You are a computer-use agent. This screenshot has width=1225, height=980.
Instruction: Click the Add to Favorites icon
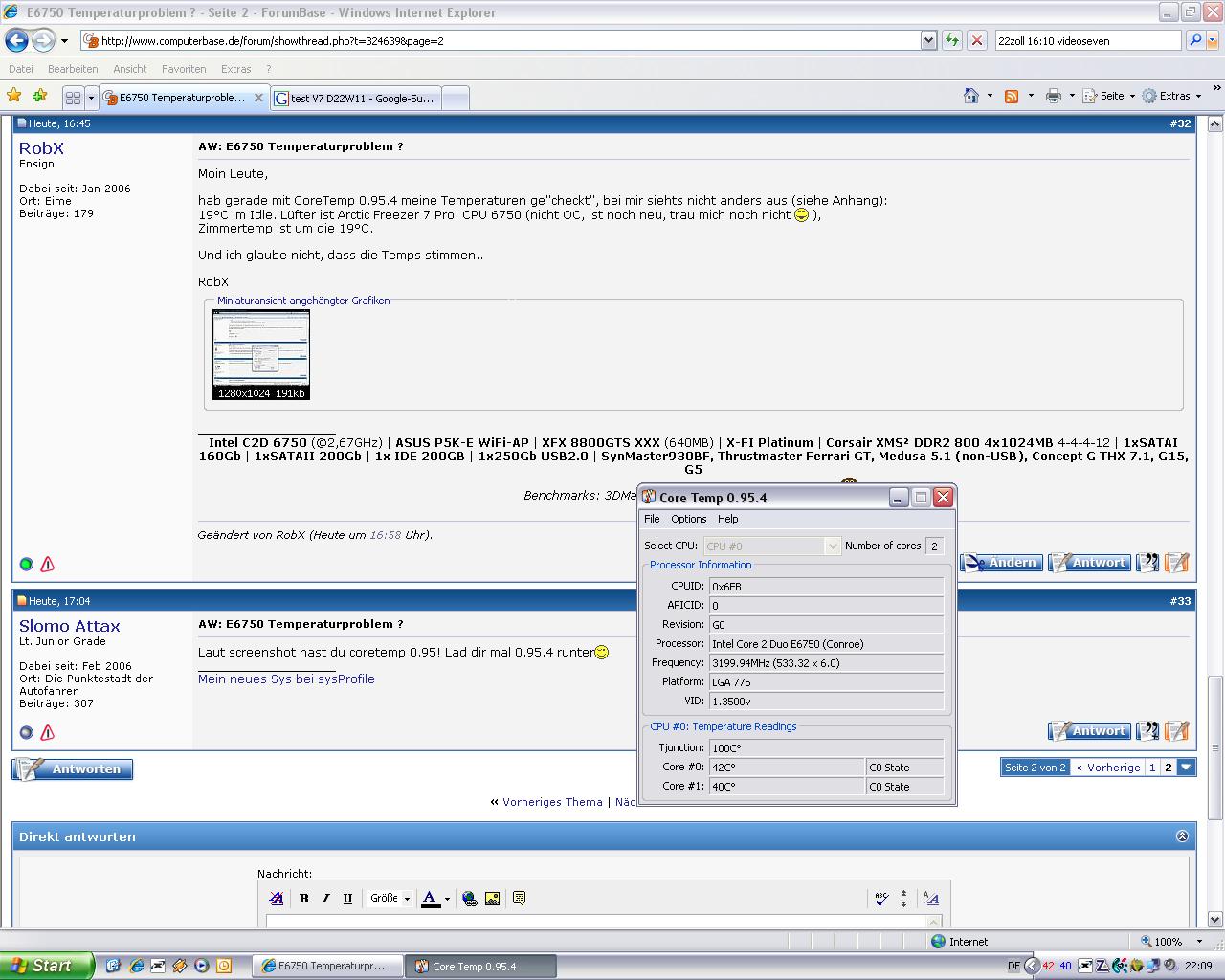tap(39, 96)
